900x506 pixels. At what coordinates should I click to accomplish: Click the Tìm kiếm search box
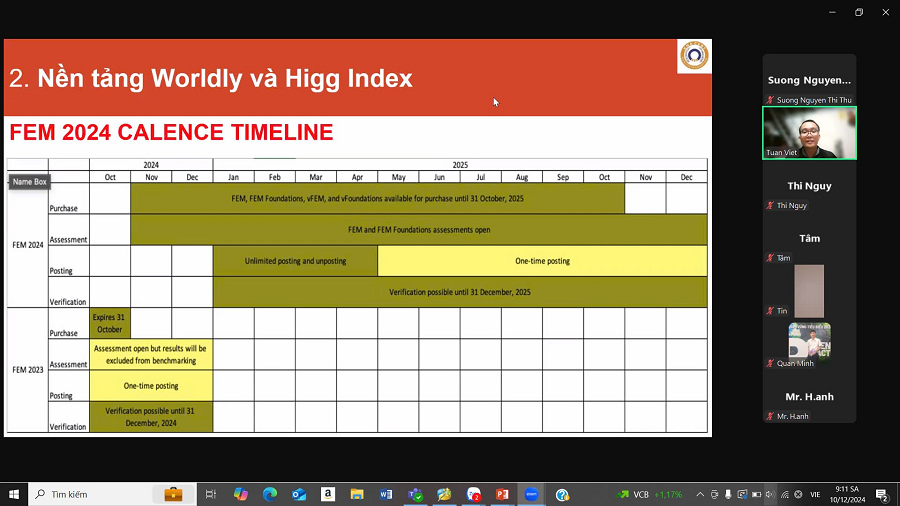pyautogui.click(x=112, y=494)
